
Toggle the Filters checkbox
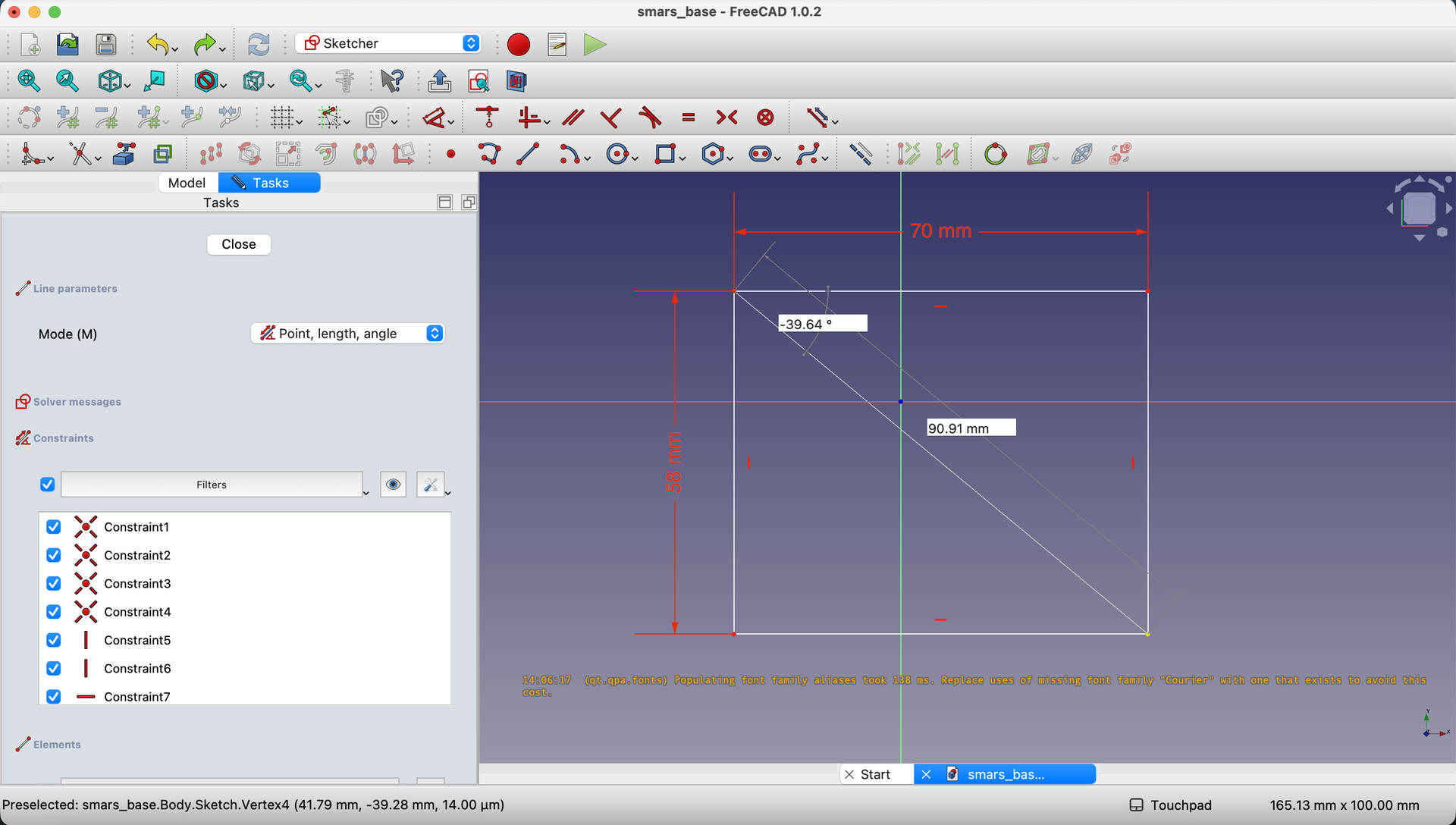47,484
